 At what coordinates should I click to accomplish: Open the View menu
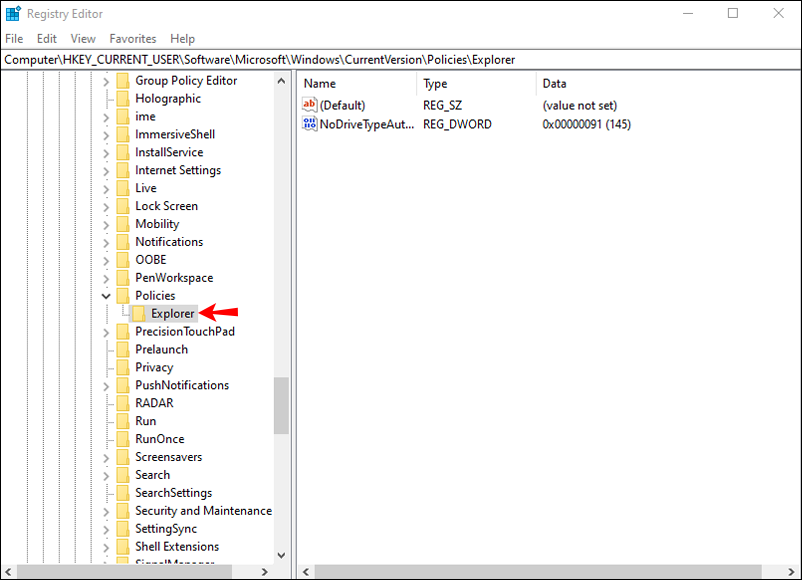pos(83,39)
